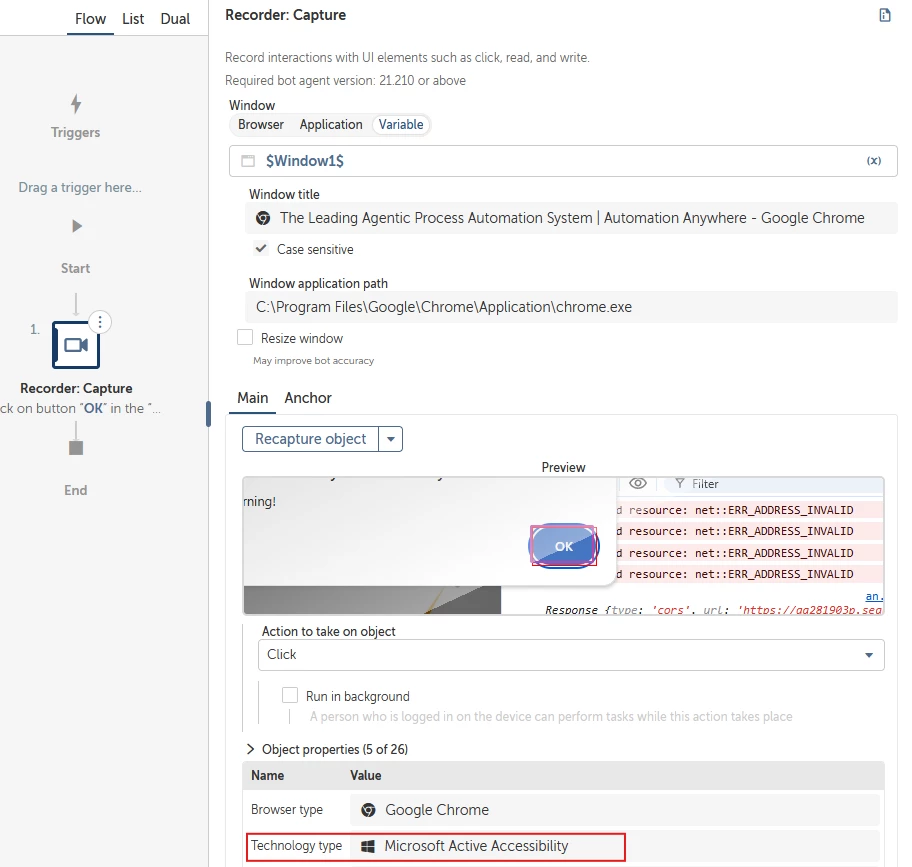This screenshot has width=912, height=867.
Task: Click the Microsoft Active Accessibility value
Action: [x=476, y=846]
